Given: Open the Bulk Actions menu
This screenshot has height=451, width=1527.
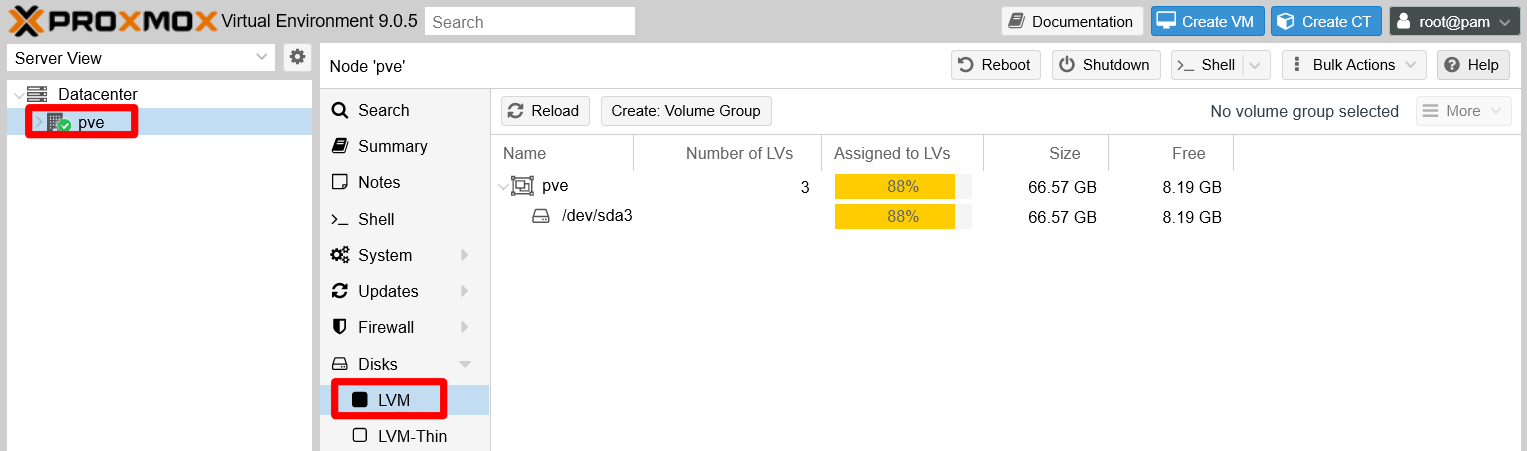Looking at the screenshot, I should 1354,65.
